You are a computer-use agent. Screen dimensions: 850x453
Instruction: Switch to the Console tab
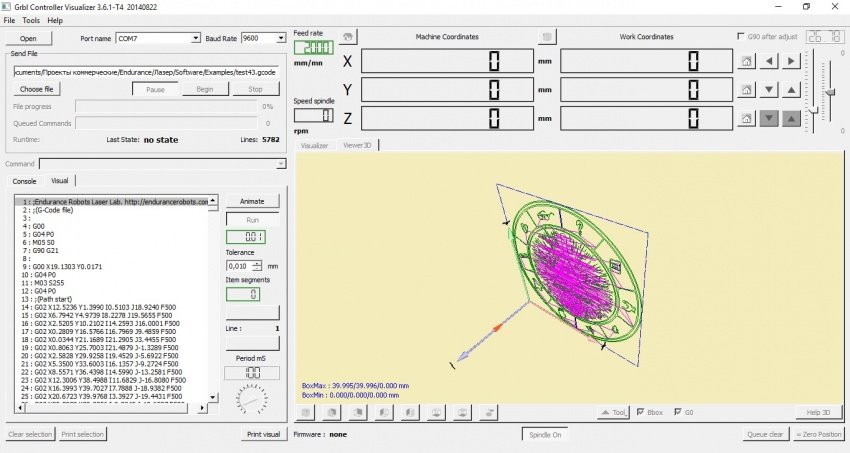(x=24, y=181)
